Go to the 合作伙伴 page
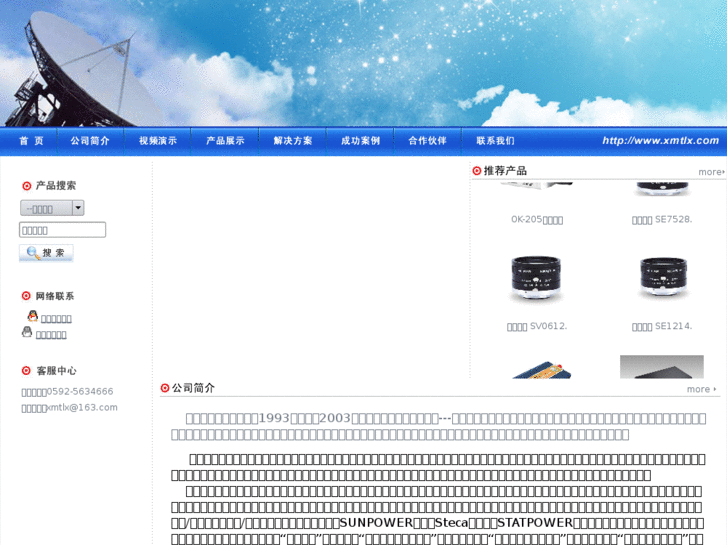This screenshot has width=727, height=545. pos(427,141)
